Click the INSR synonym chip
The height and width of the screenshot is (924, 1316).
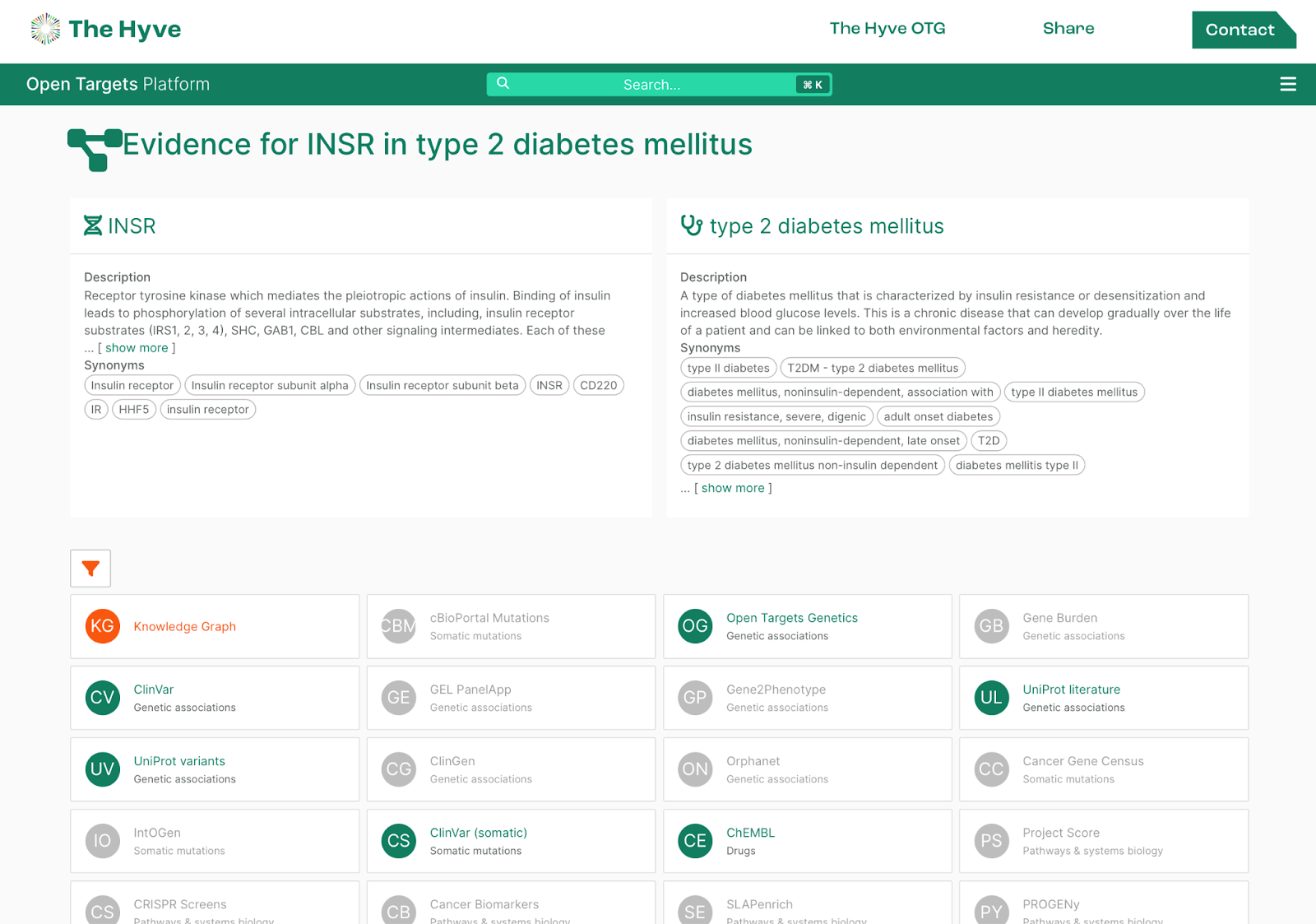549,385
